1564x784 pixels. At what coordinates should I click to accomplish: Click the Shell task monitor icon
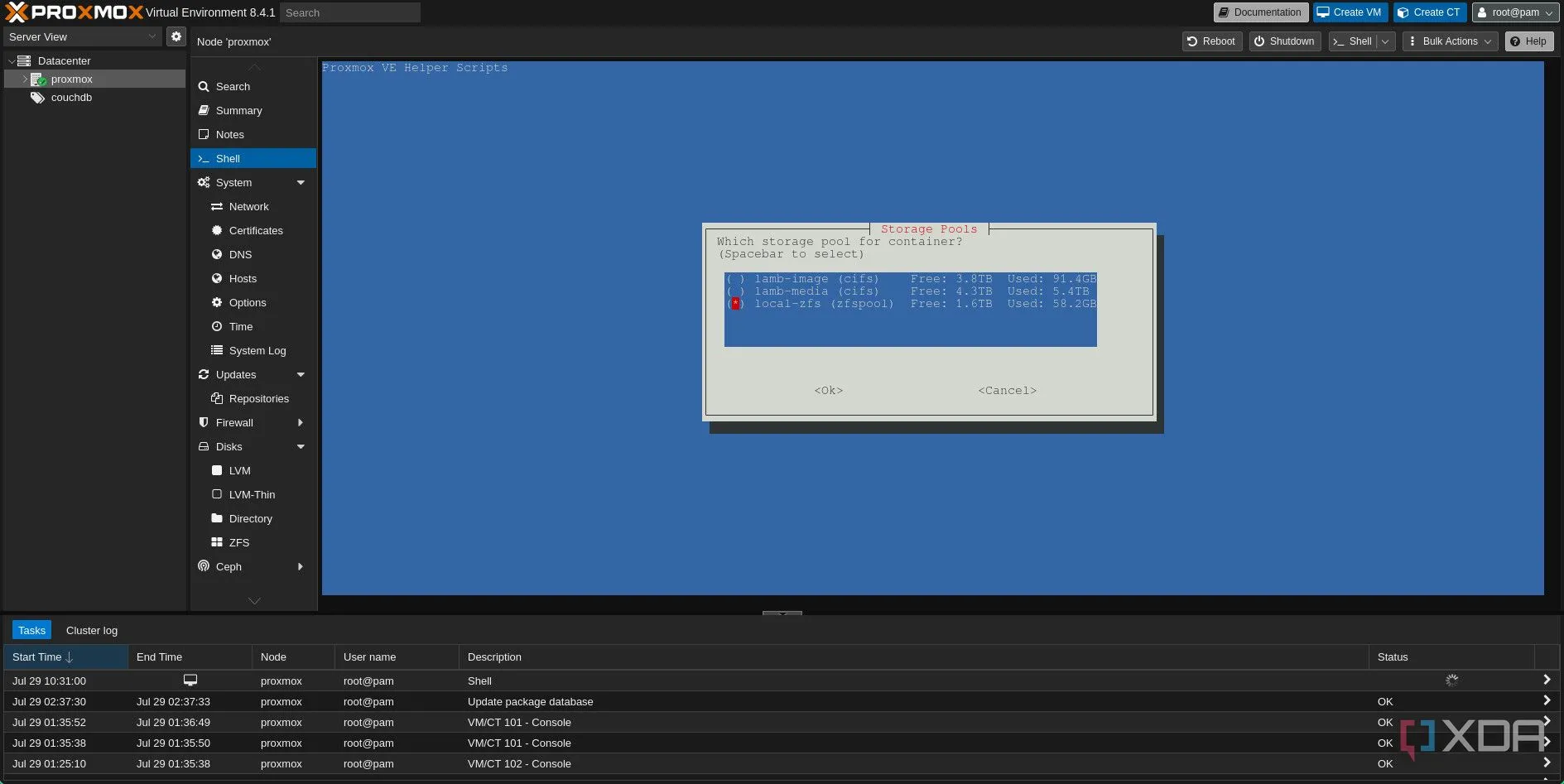pos(190,681)
